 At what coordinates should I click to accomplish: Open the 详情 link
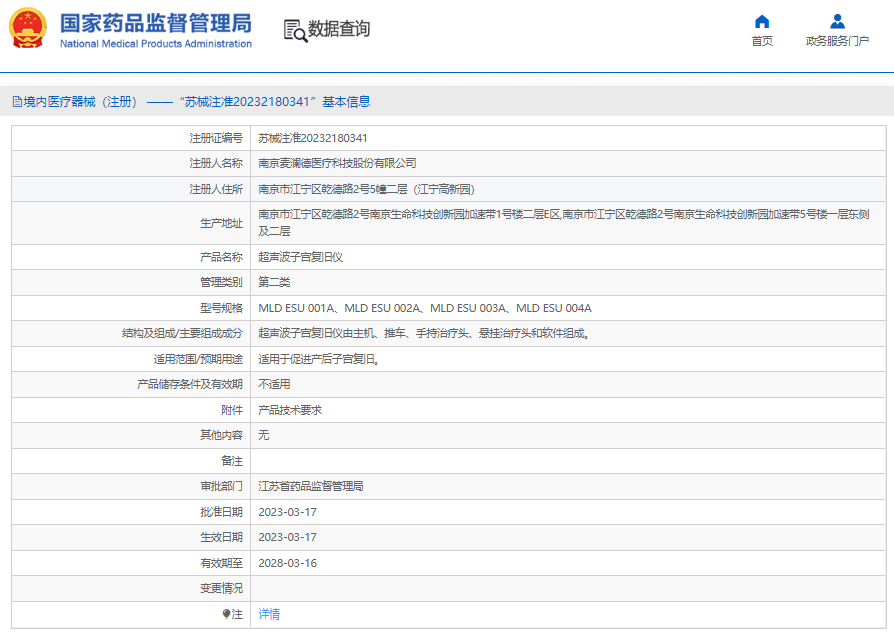(269, 614)
